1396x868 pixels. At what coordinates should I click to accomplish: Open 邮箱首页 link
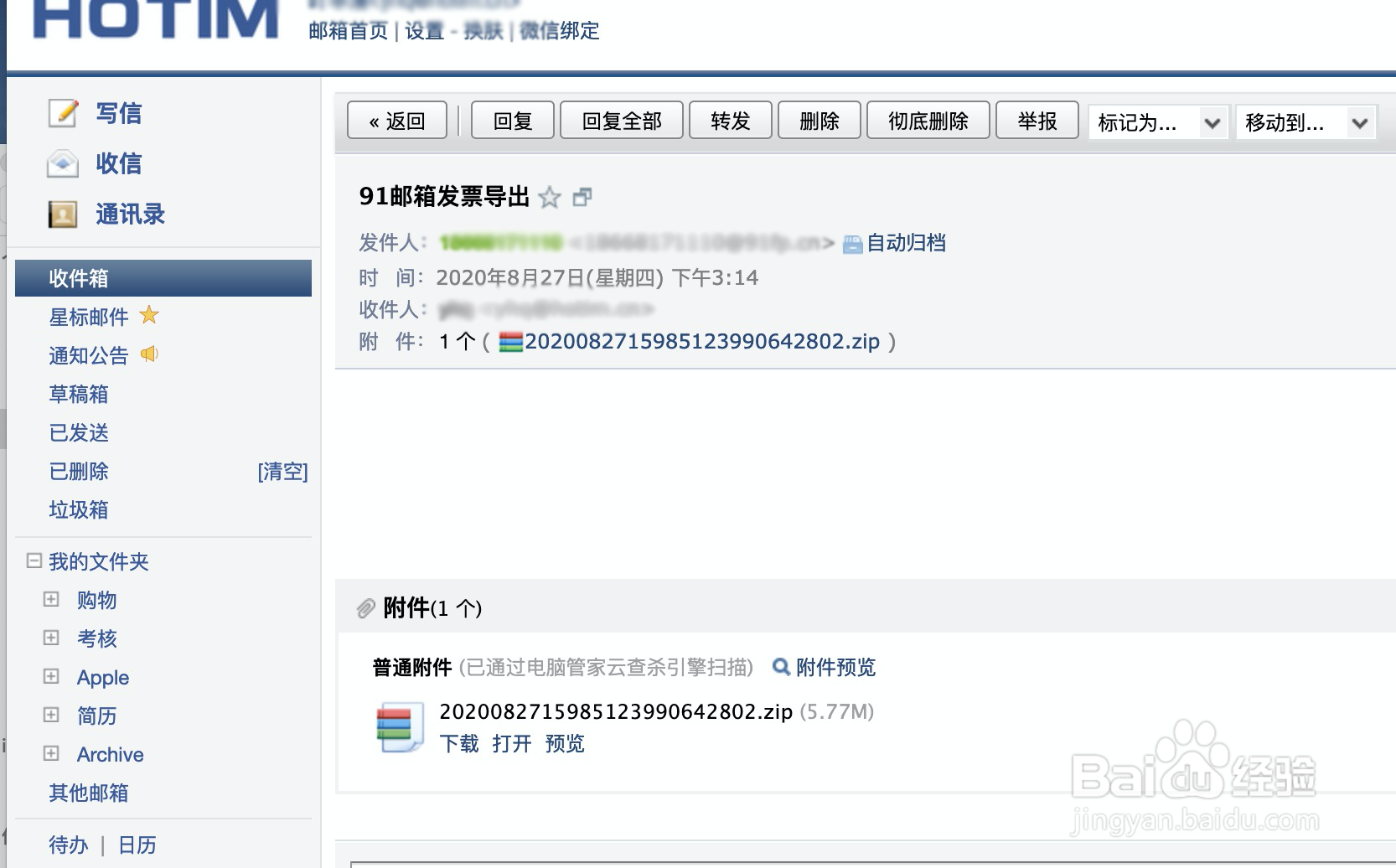click(x=349, y=31)
